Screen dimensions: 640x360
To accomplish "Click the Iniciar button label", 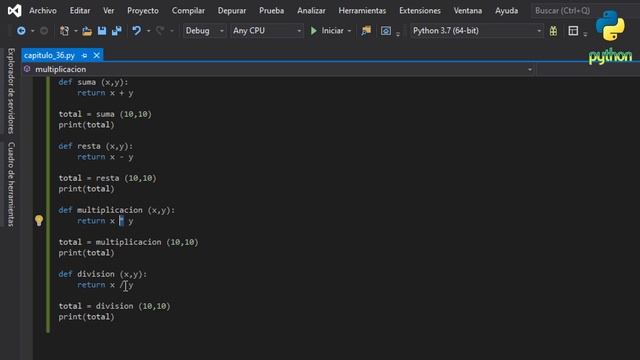I will coord(332,31).
